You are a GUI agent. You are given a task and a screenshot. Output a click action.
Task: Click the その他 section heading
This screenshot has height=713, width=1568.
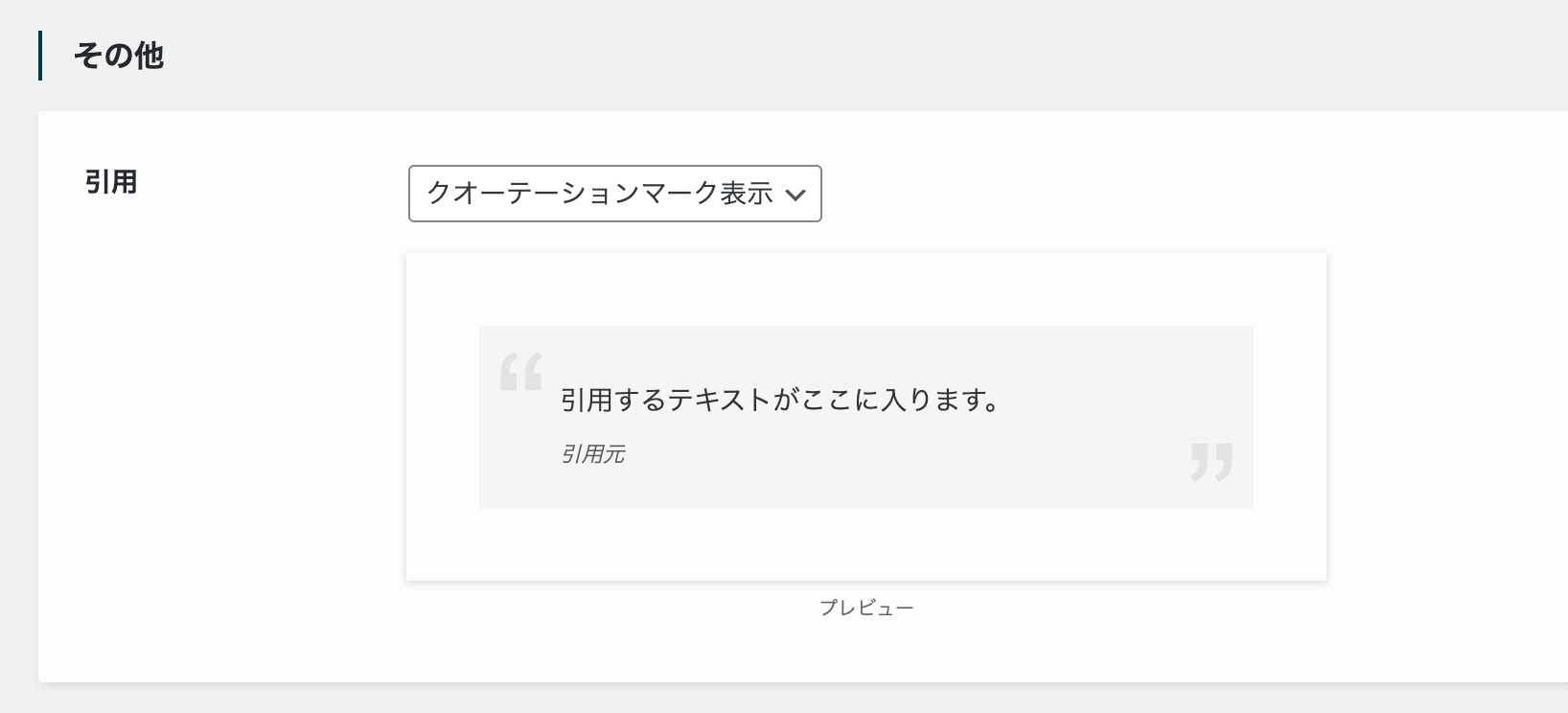(x=119, y=56)
